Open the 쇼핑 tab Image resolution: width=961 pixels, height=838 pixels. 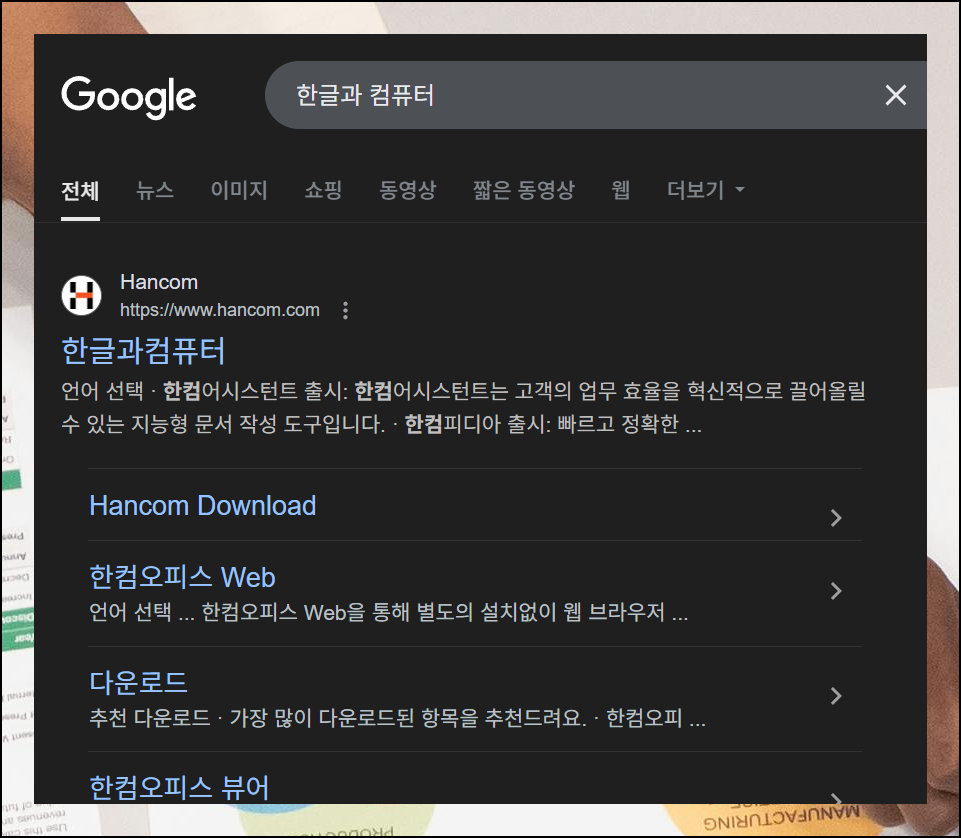click(324, 190)
